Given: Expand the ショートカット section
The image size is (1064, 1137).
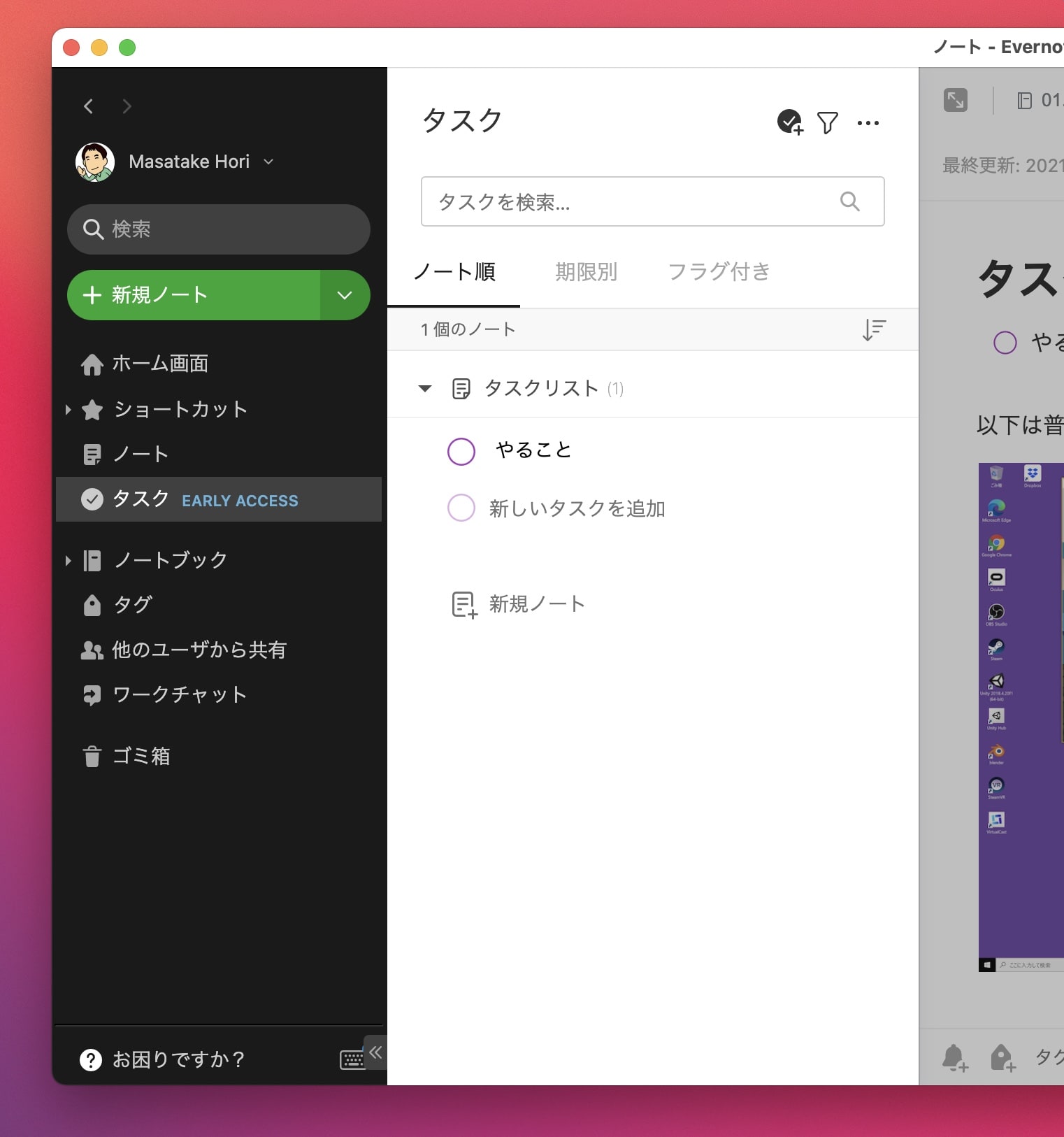Looking at the screenshot, I should (x=68, y=410).
